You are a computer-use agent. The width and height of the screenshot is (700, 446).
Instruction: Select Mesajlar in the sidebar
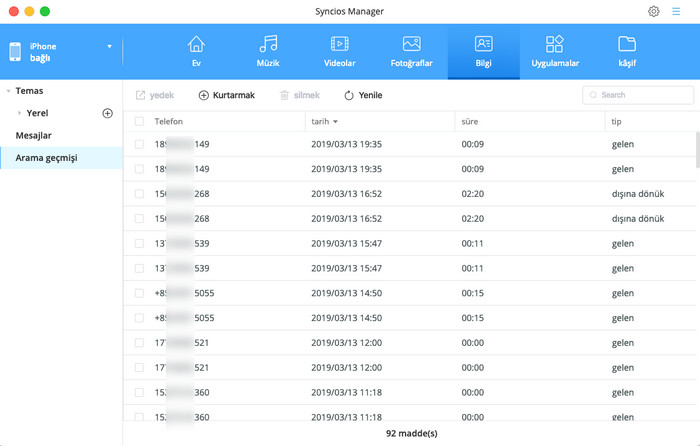pyautogui.click(x=33, y=135)
